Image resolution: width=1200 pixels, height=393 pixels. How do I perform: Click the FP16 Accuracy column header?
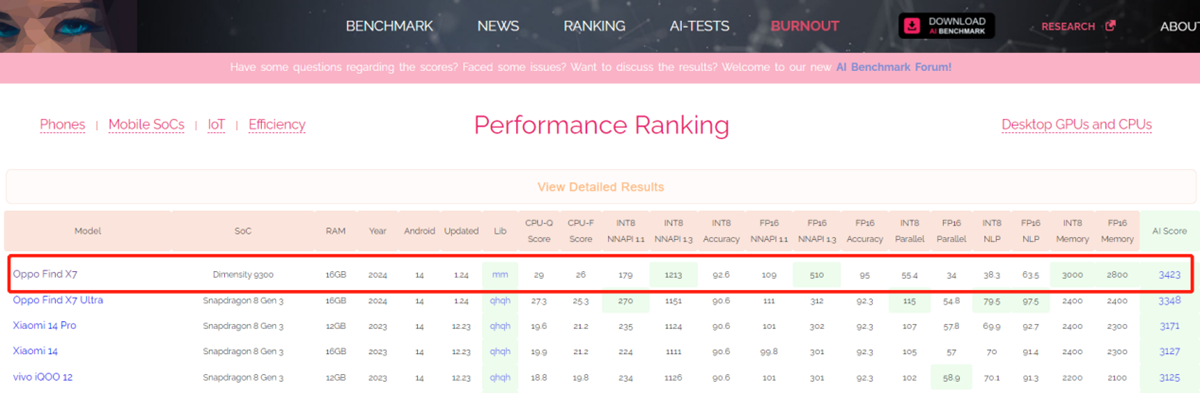(864, 231)
